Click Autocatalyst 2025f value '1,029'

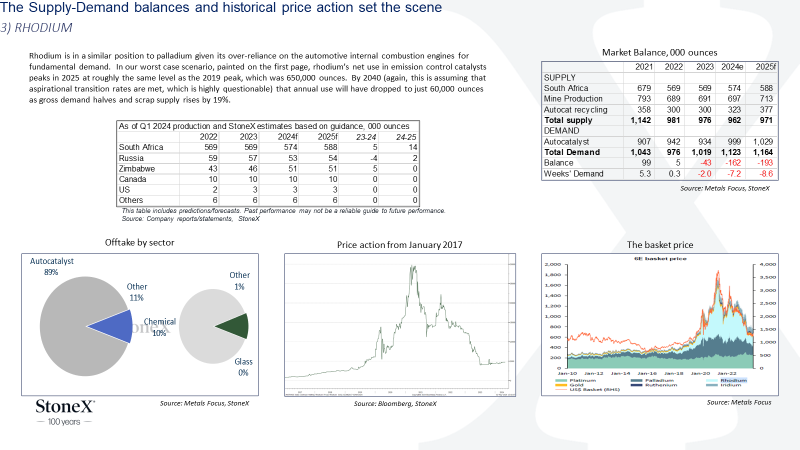763,141
